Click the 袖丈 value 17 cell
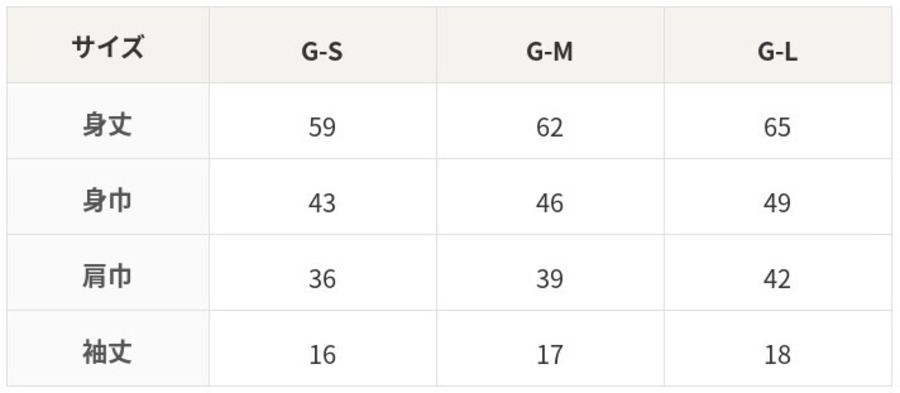 pos(550,348)
